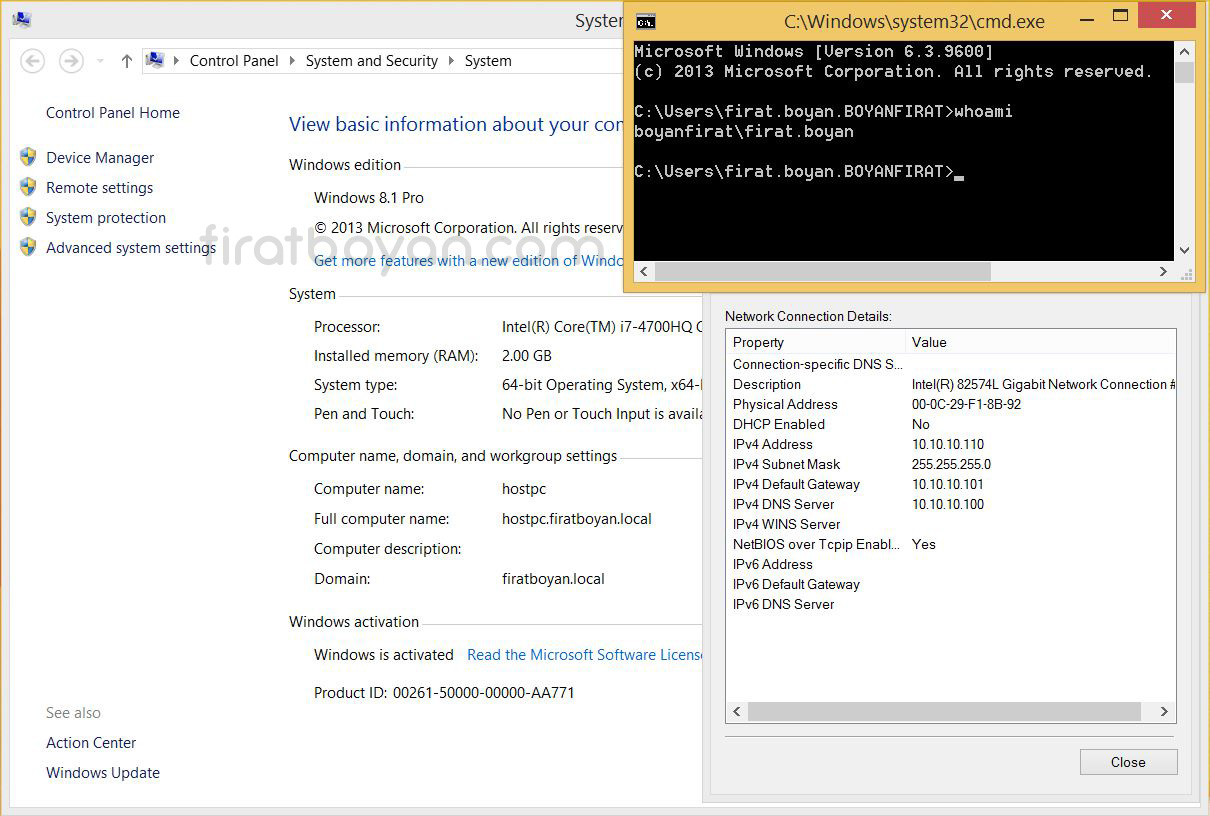
Task: Select the DHCP Enabled row
Action: (x=951, y=424)
